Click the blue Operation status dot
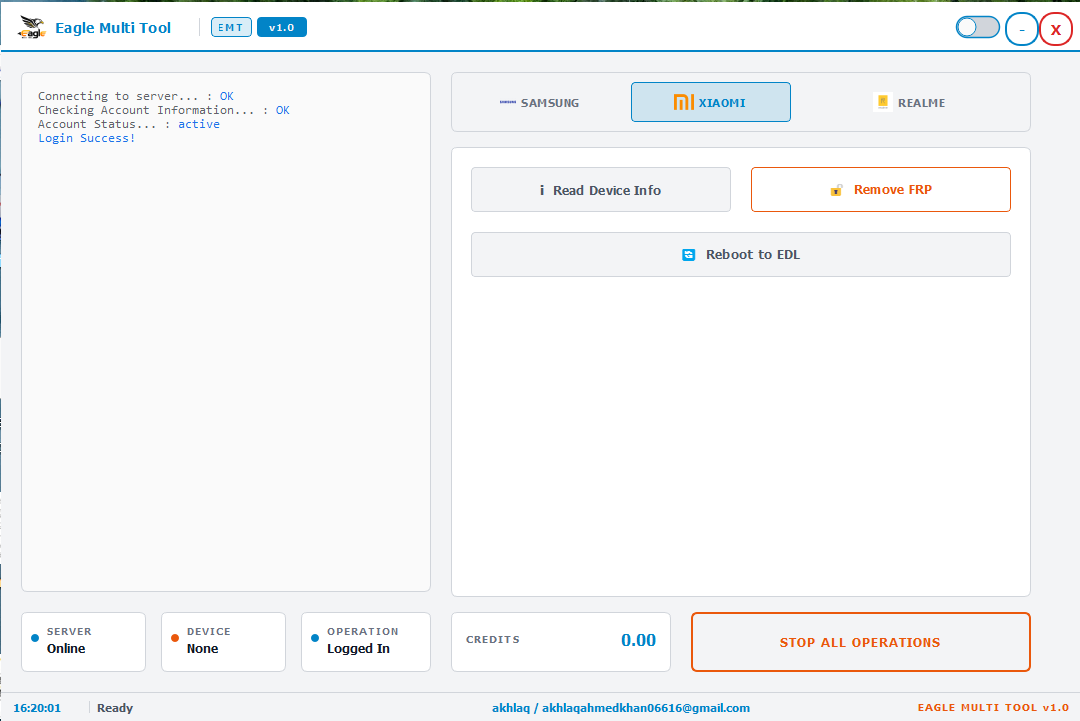The height and width of the screenshot is (721, 1080). tap(315, 638)
